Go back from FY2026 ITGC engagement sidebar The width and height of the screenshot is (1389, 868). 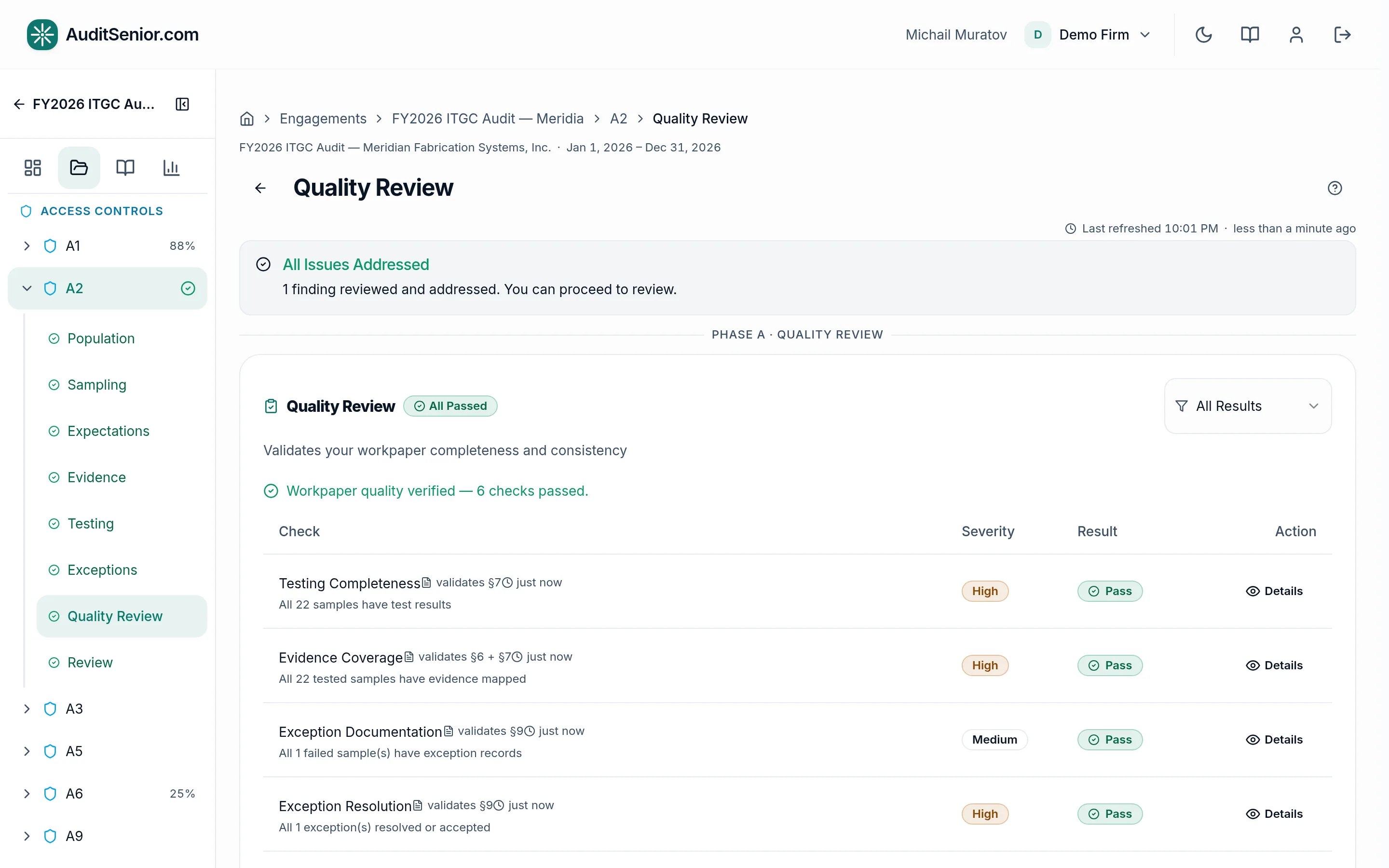click(19, 104)
